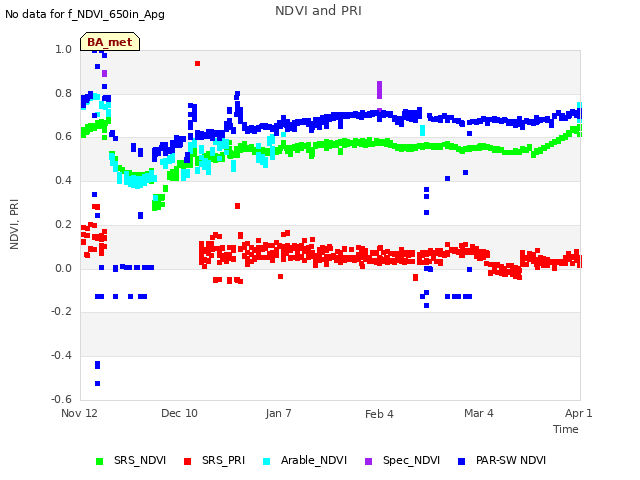This screenshot has width=640, height=480.
Task: Select the chart title NDVI and PRI
Action: tap(318, 11)
